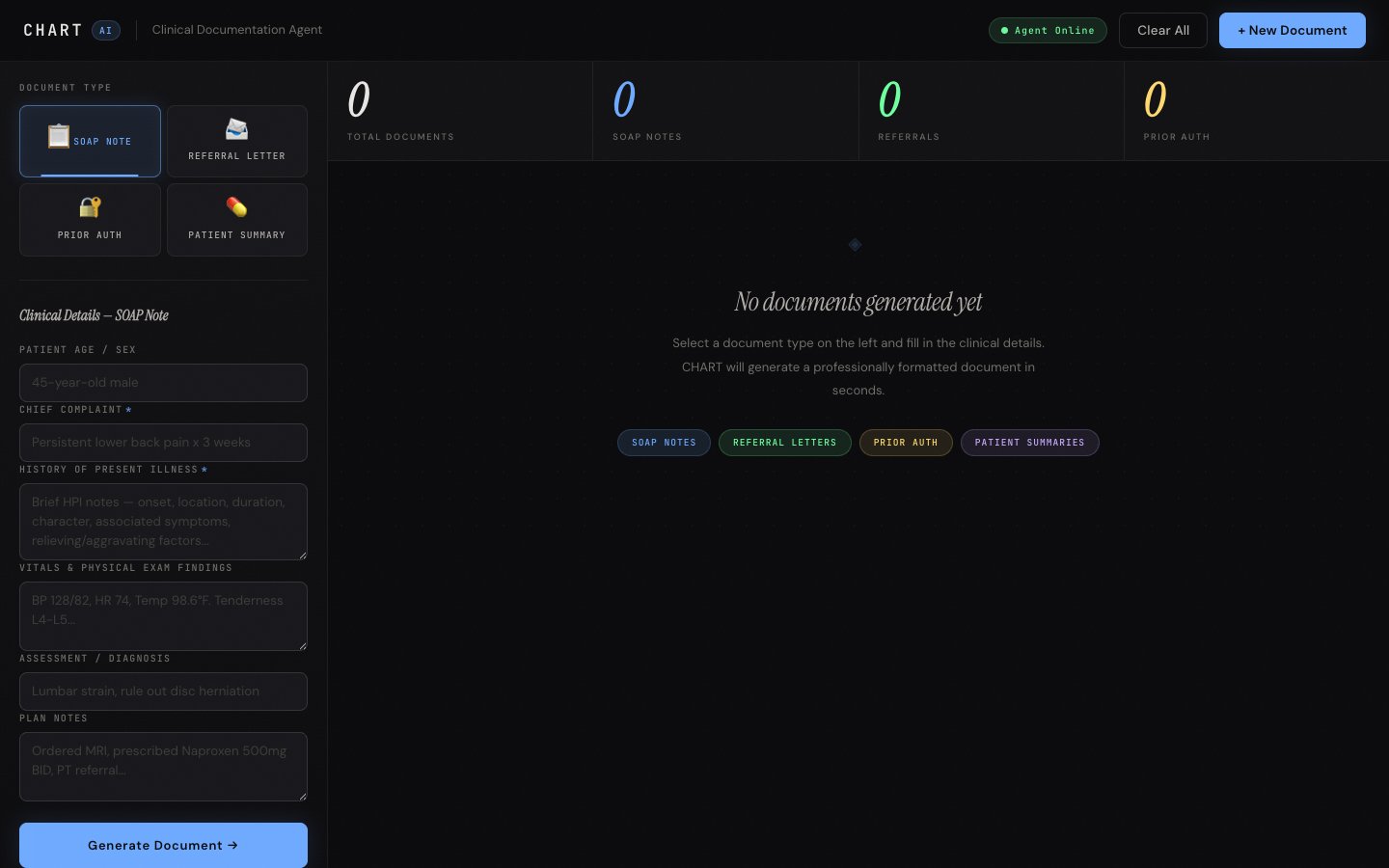Image resolution: width=1389 pixels, height=868 pixels.
Task: Select the Referral Letters tag pill
Action: (x=784, y=443)
